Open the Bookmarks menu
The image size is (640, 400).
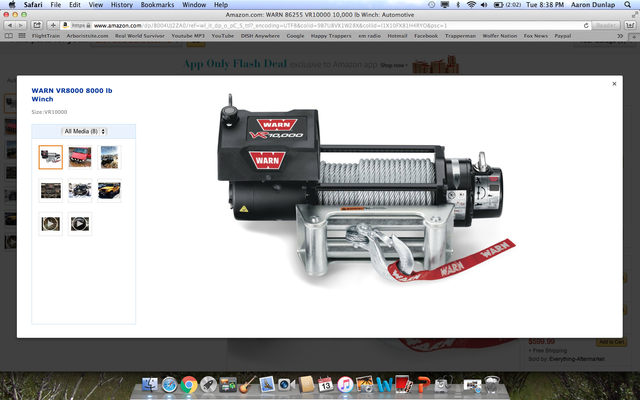pyautogui.click(x=157, y=5)
